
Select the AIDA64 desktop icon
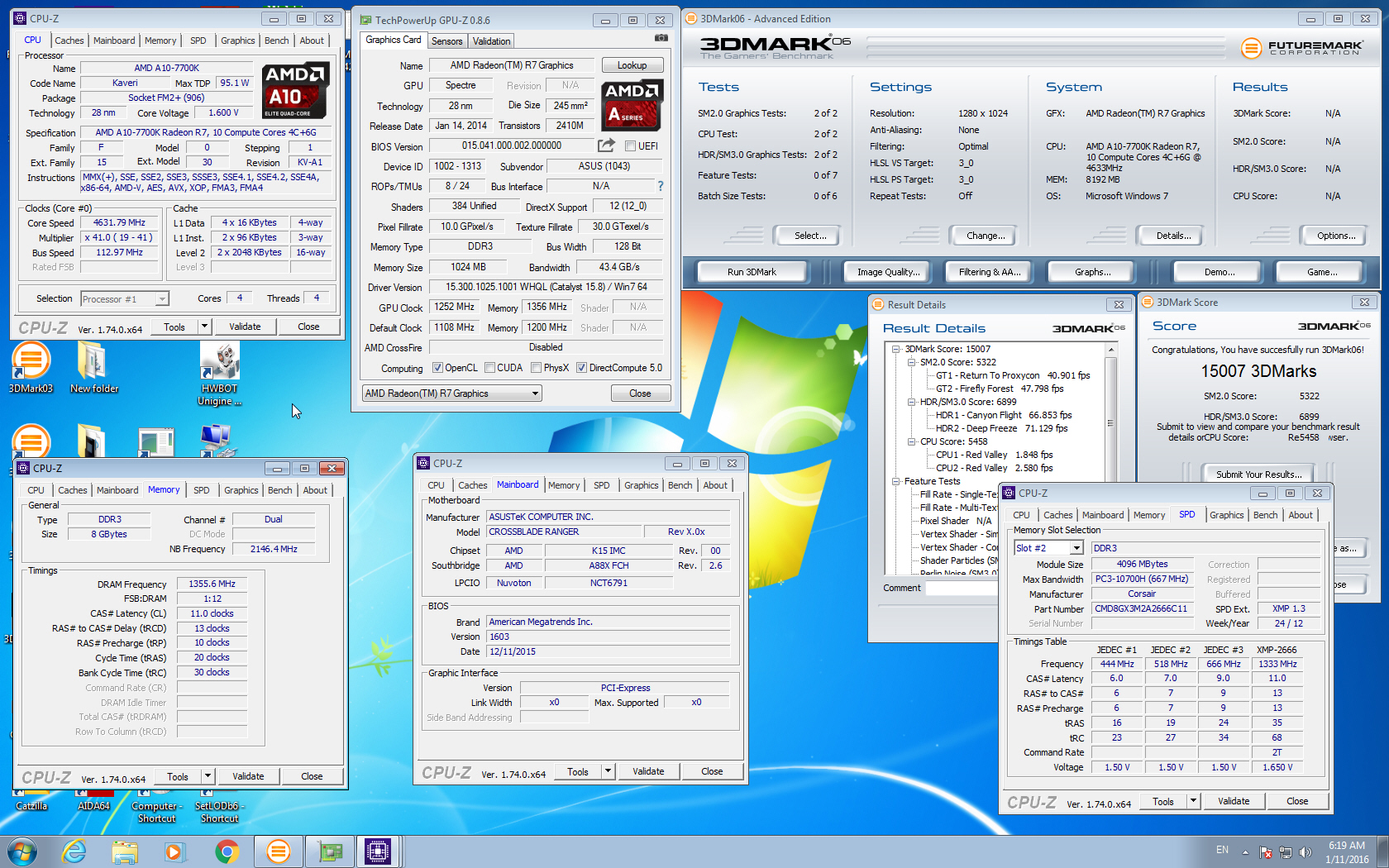[93, 800]
